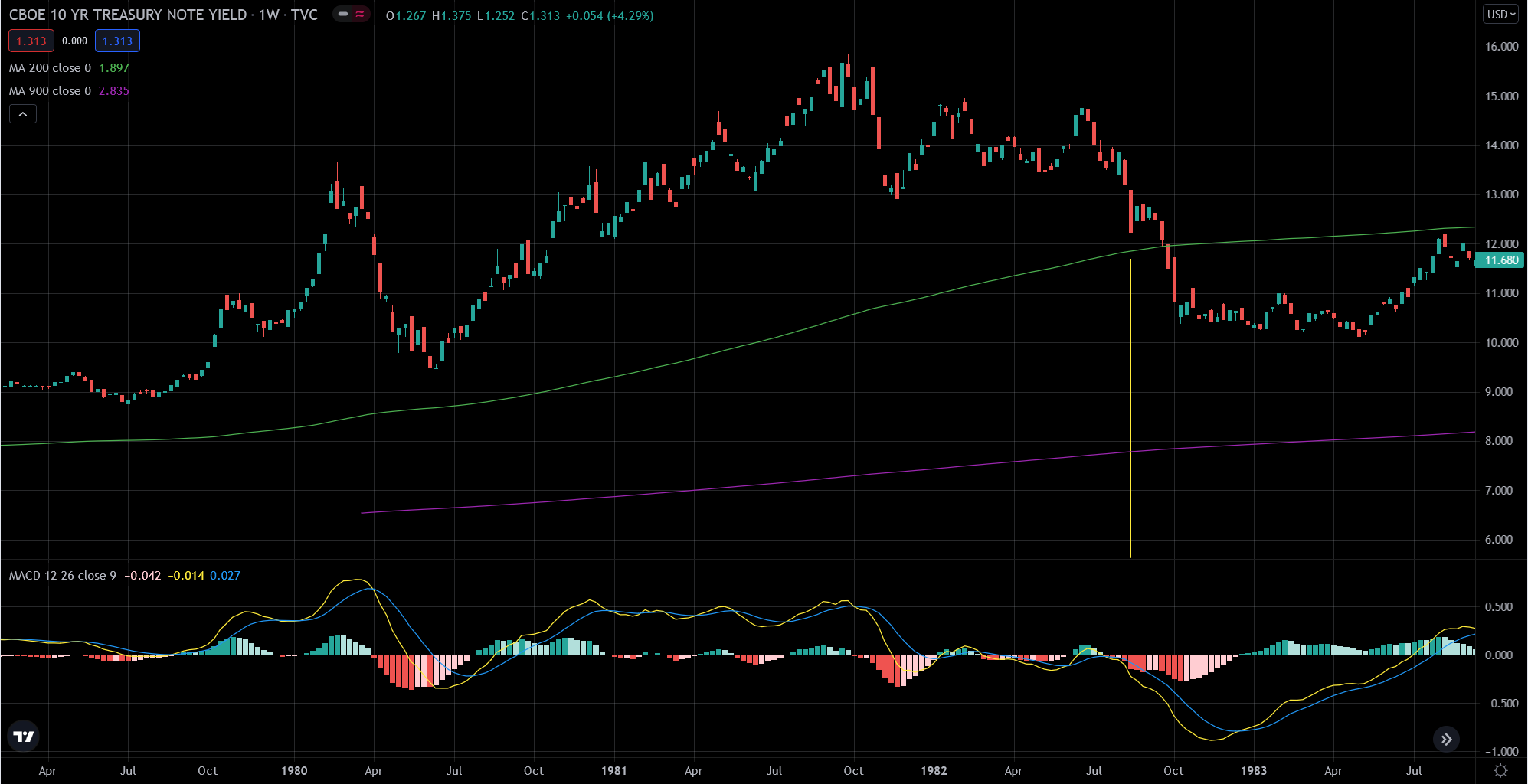Click the MACD value −0.014 in yellow
The image size is (1528, 784).
point(186,576)
